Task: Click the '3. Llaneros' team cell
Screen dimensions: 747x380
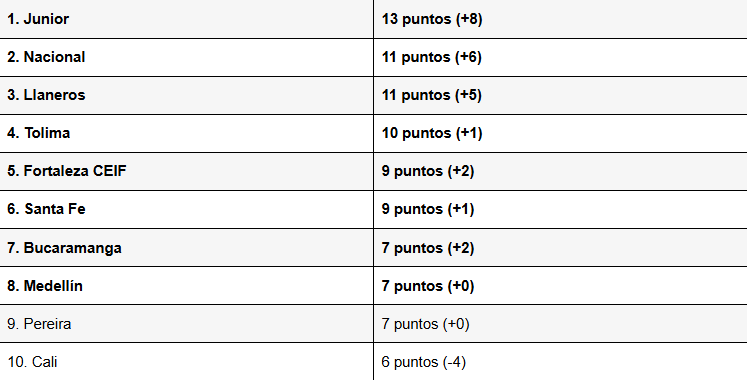Action: point(186,95)
